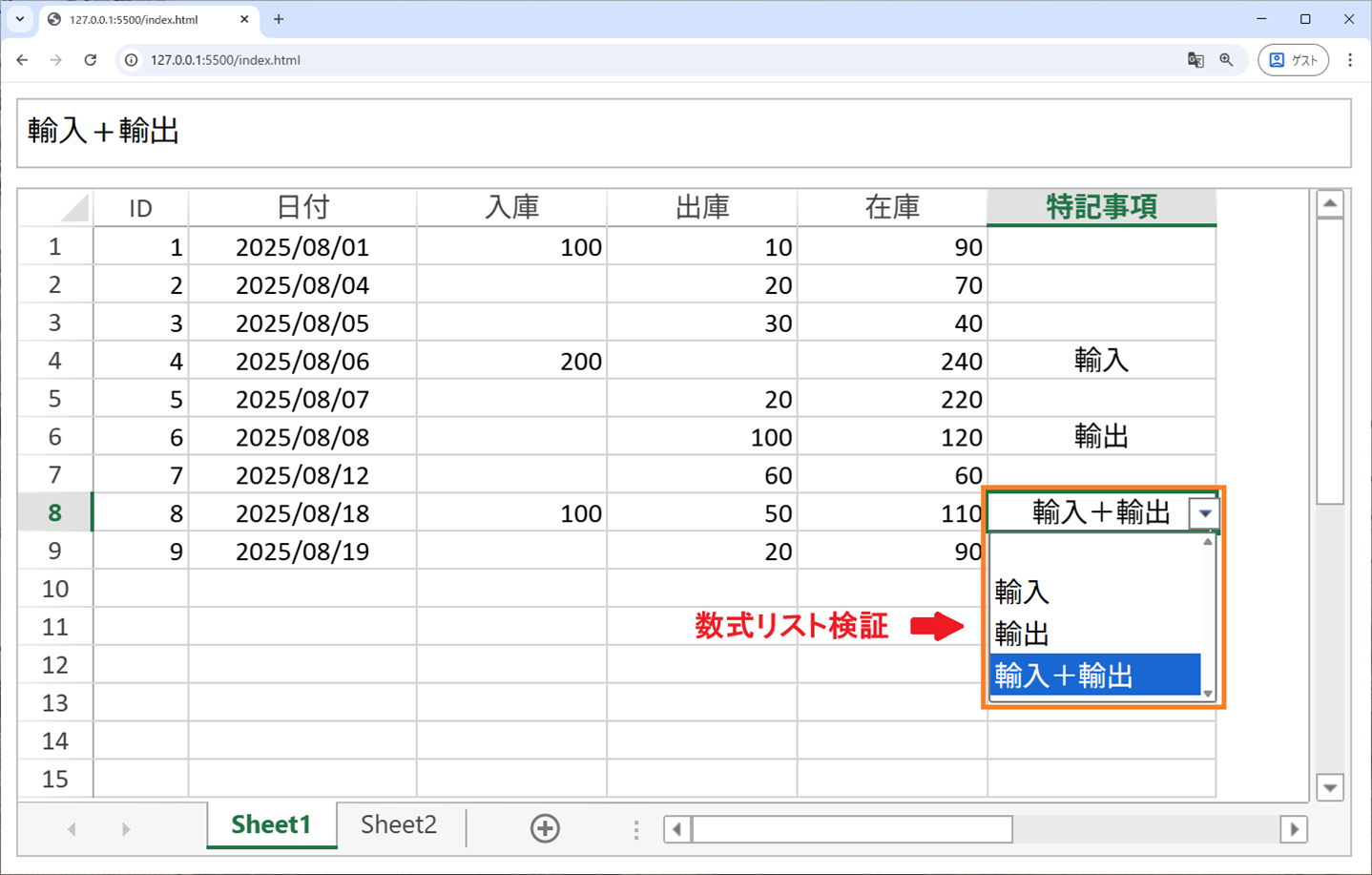Screen dimensions: 1372x875
Task: Go forward in browser history
Action: tap(56, 59)
